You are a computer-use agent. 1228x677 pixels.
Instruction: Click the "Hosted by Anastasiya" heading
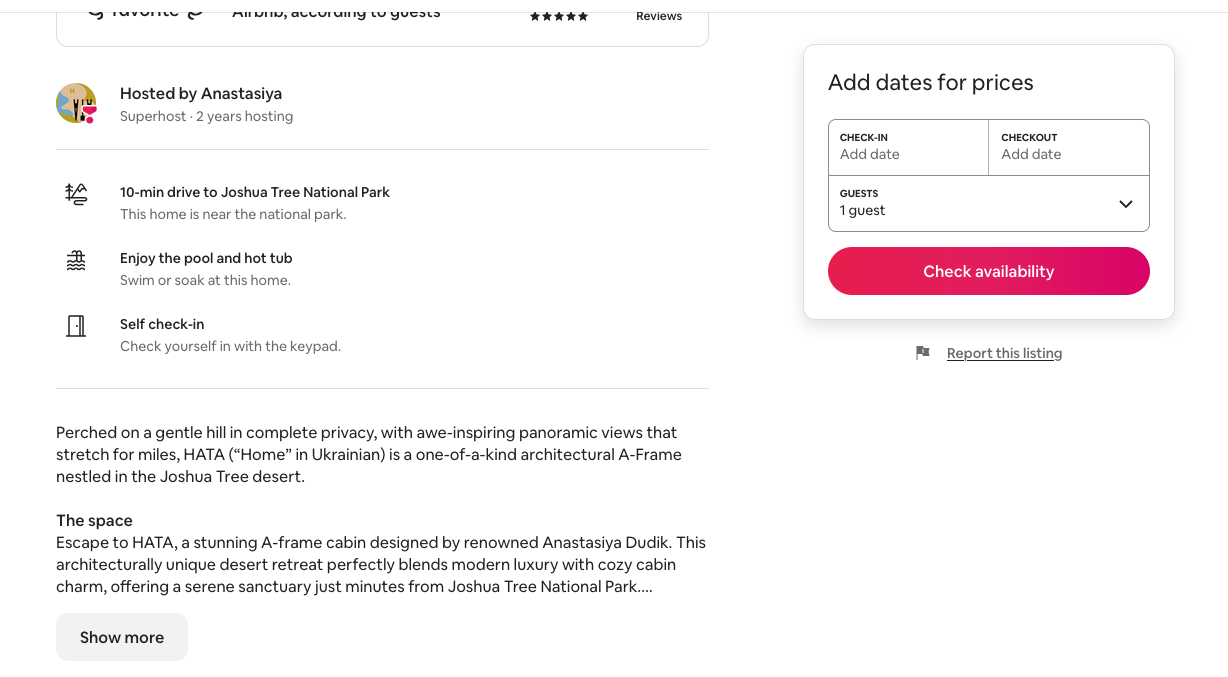tap(201, 93)
